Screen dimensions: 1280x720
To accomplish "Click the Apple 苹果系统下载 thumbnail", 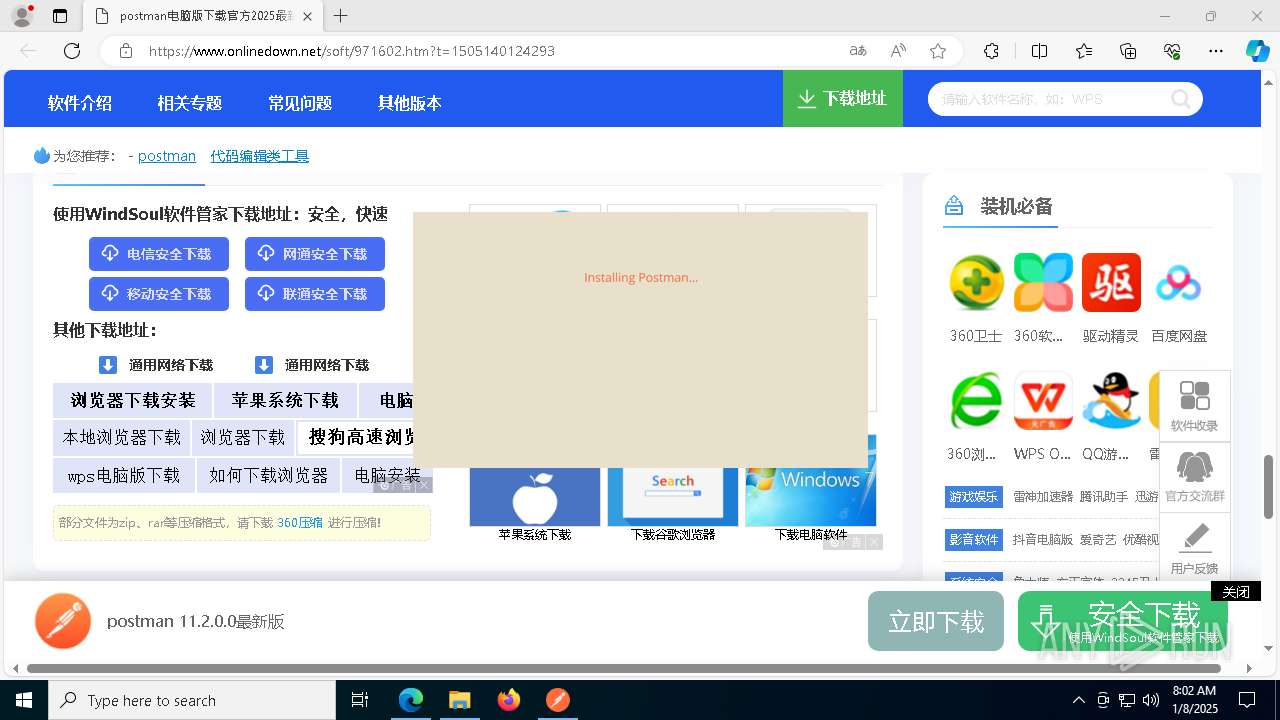I will click(x=535, y=498).
